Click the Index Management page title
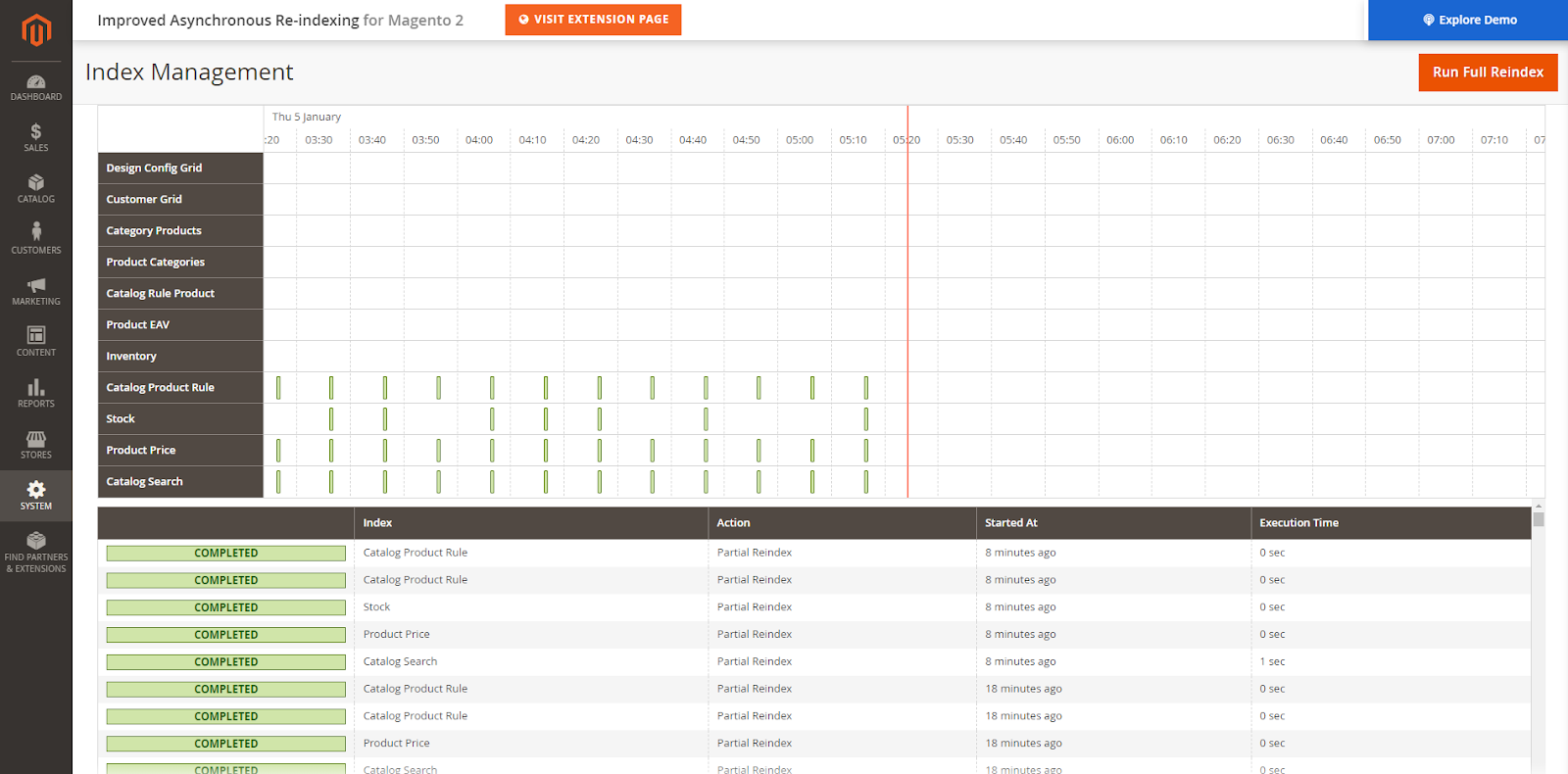This screenshot has width=1568, height=774. 189,73
